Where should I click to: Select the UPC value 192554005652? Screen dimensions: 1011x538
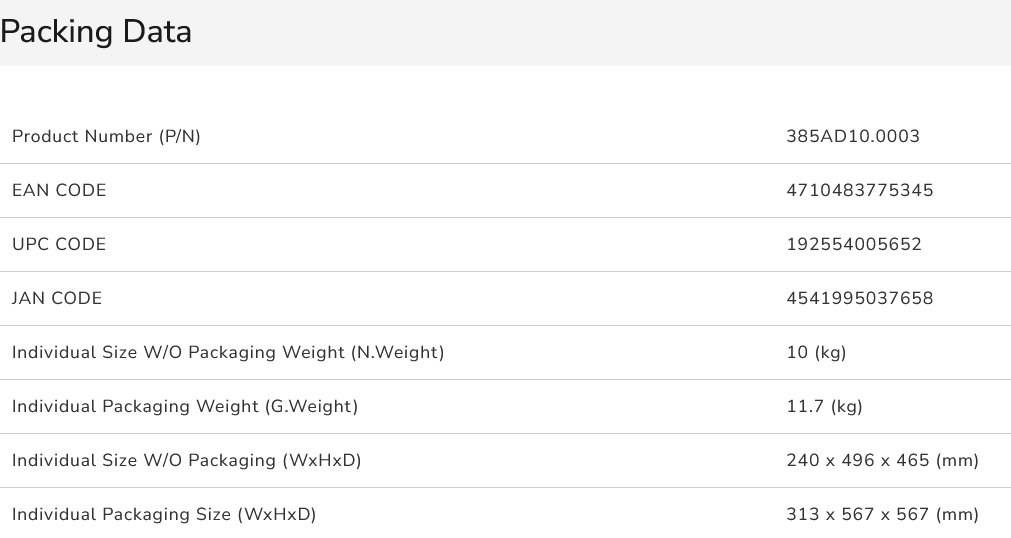click(854, 244)
